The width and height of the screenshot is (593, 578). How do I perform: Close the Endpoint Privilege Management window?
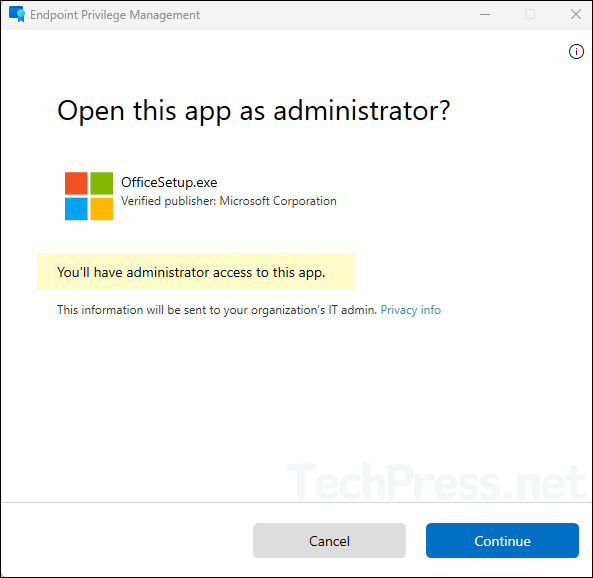[x=576, y=14]
